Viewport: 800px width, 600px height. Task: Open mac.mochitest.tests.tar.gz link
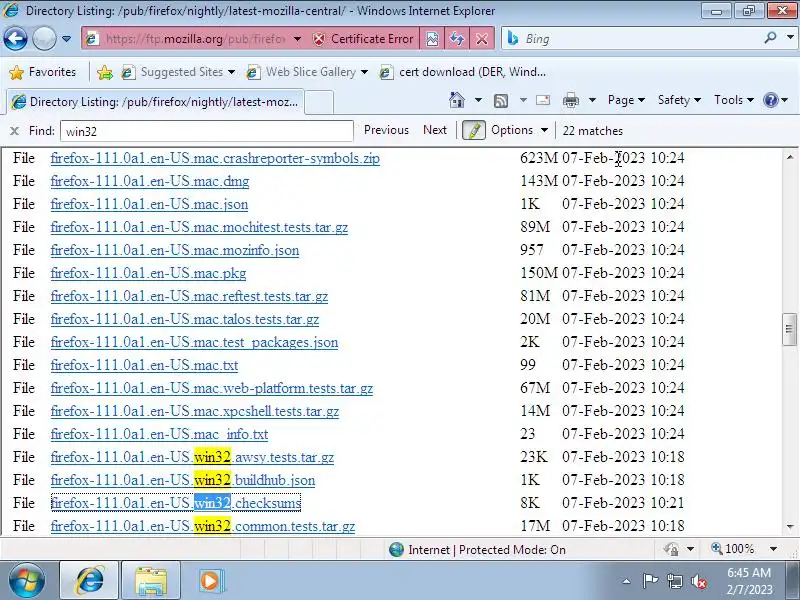[199, 227]
